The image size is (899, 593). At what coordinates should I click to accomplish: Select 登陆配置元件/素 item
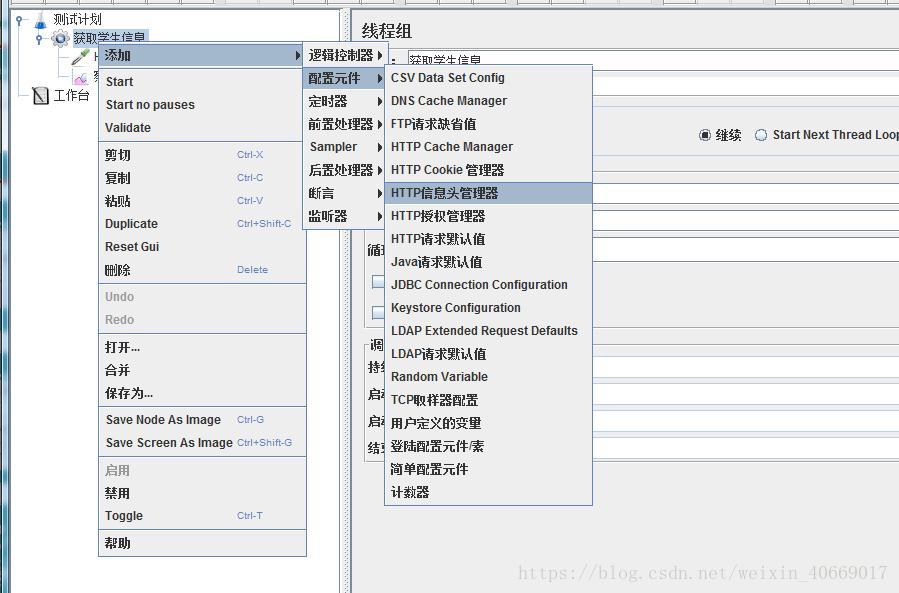488,446
